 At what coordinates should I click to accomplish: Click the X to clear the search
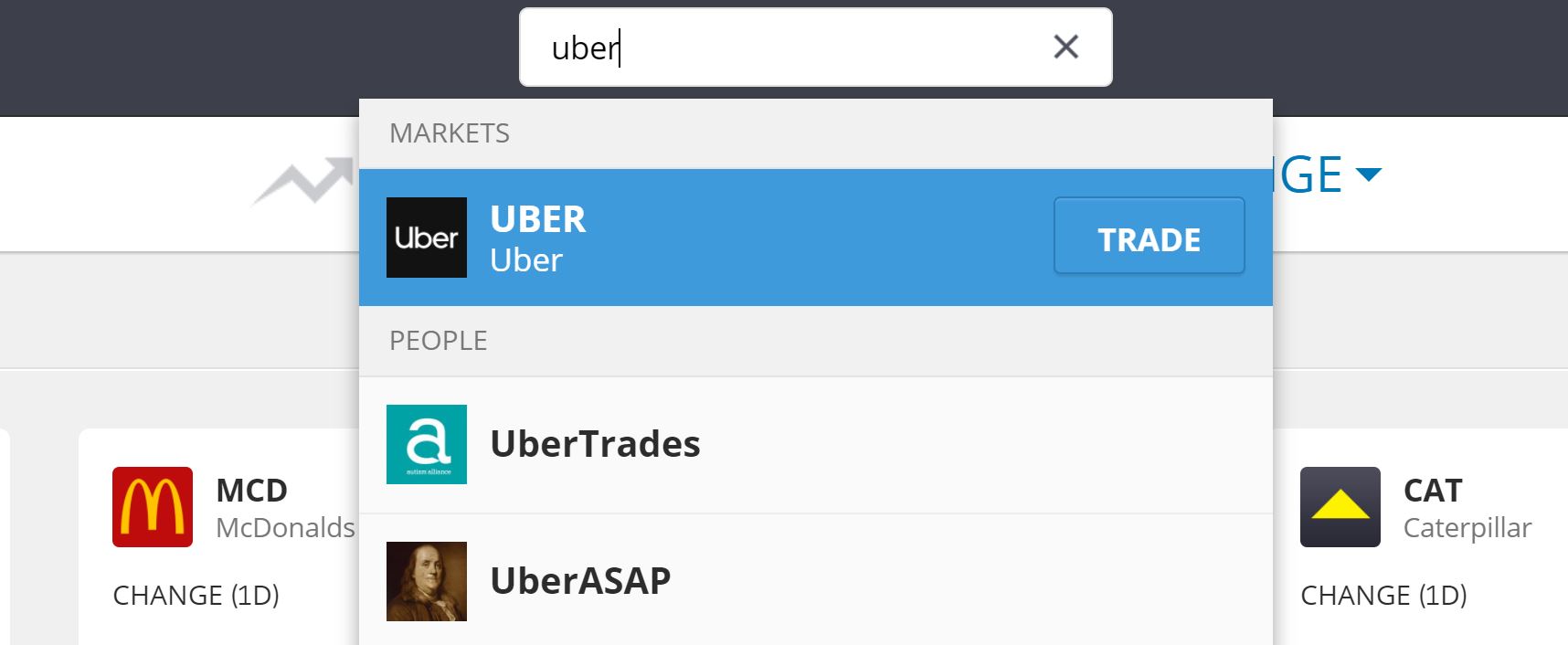point(1065,47)
